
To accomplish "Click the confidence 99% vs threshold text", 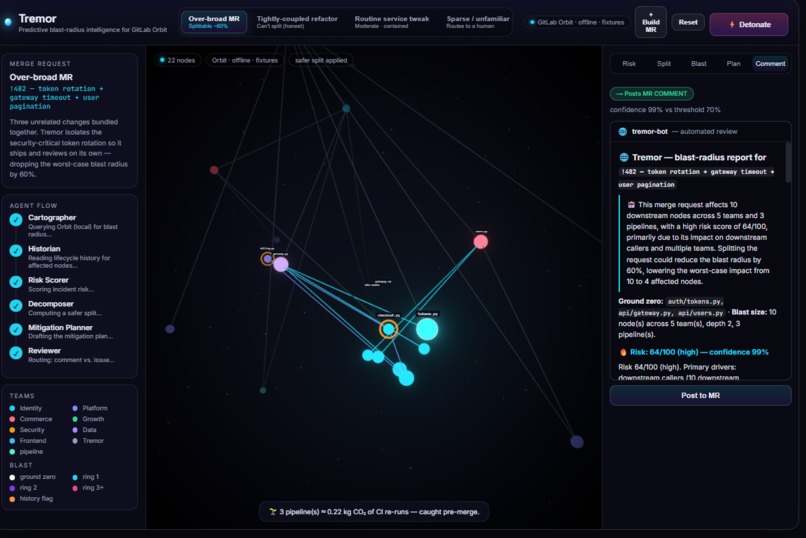I will pos(665,109).
